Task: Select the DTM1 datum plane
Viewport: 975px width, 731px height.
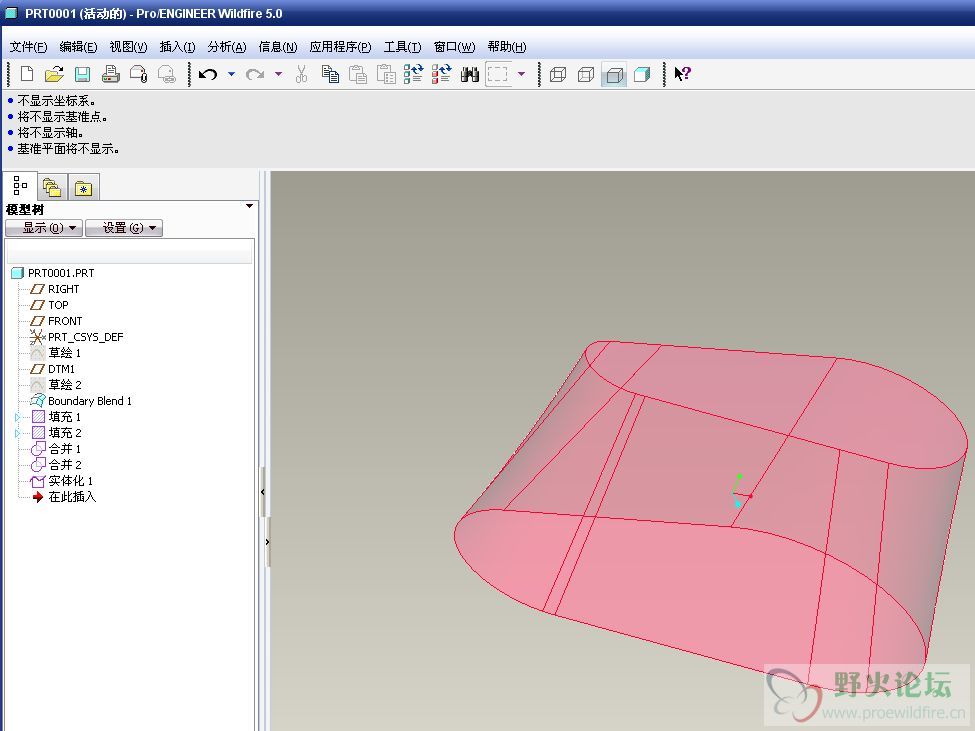Action: [61, 369]
